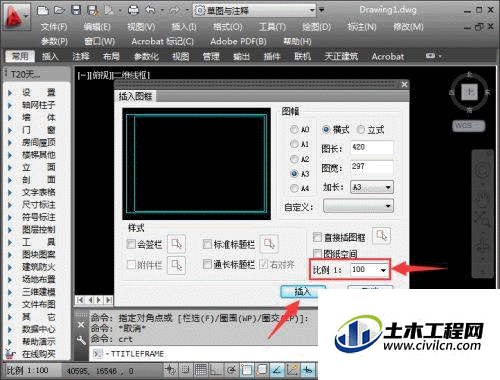500x380 pixels.
Task: Select the A4 paper size radio
Action: point(294,188)
